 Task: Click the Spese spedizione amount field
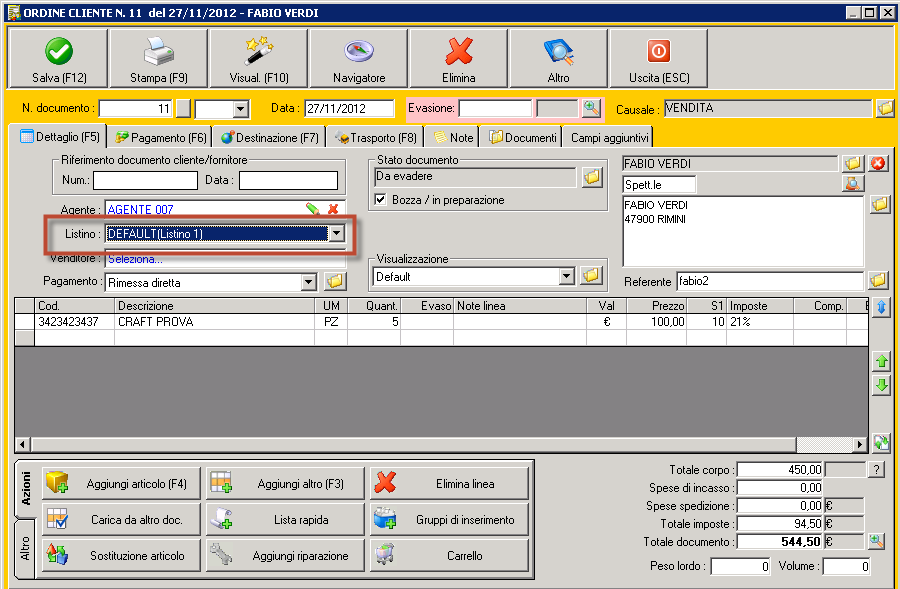coord(780,506)
